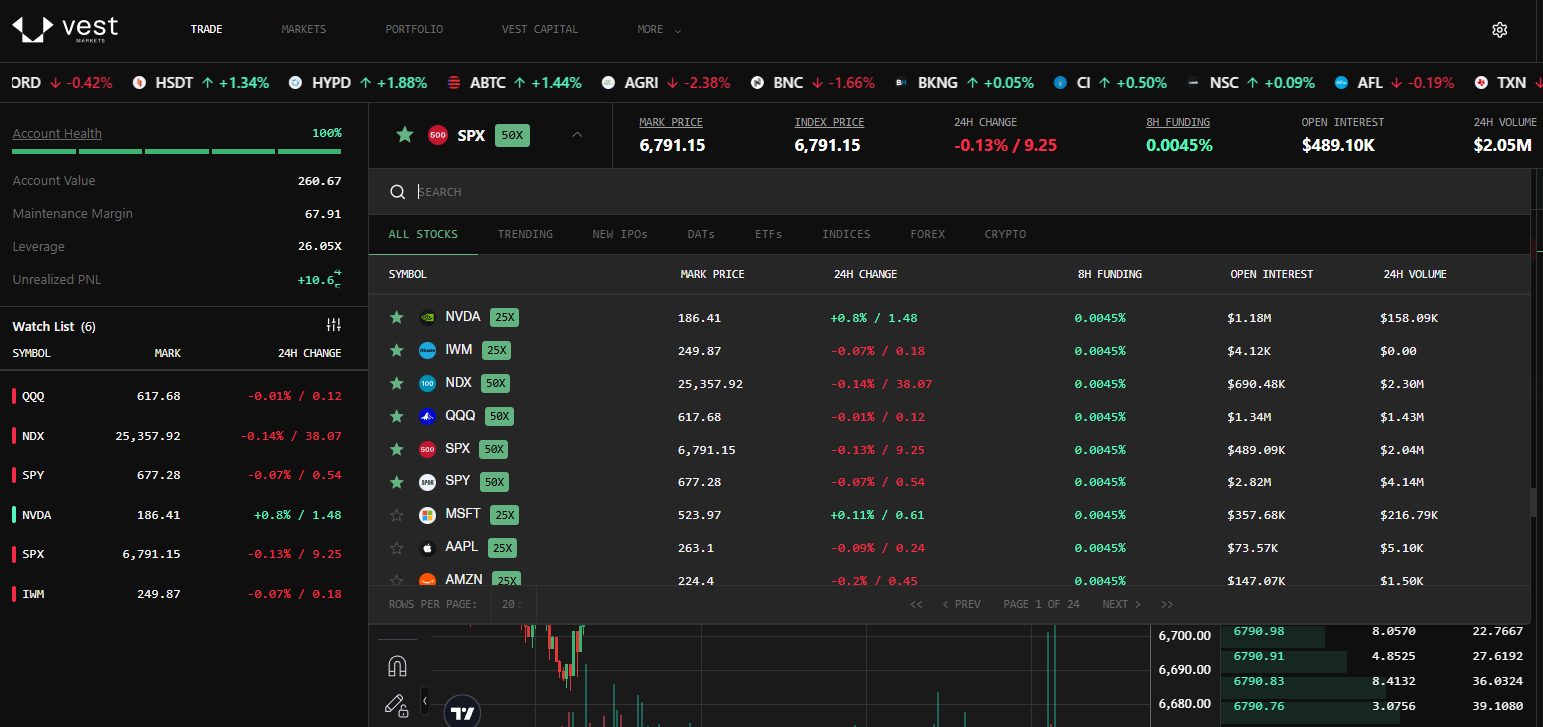1543x727 pixels.
Task: Click the SPX logo icon in the list
Action: click(427, 449)
